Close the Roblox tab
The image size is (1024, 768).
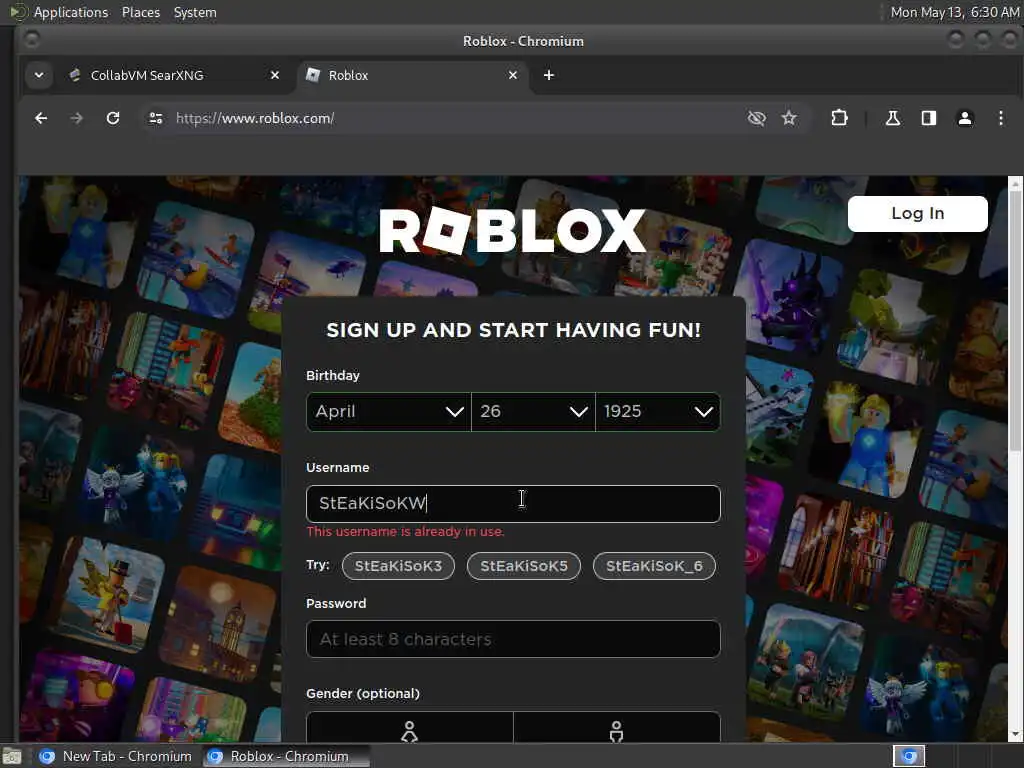513,75
